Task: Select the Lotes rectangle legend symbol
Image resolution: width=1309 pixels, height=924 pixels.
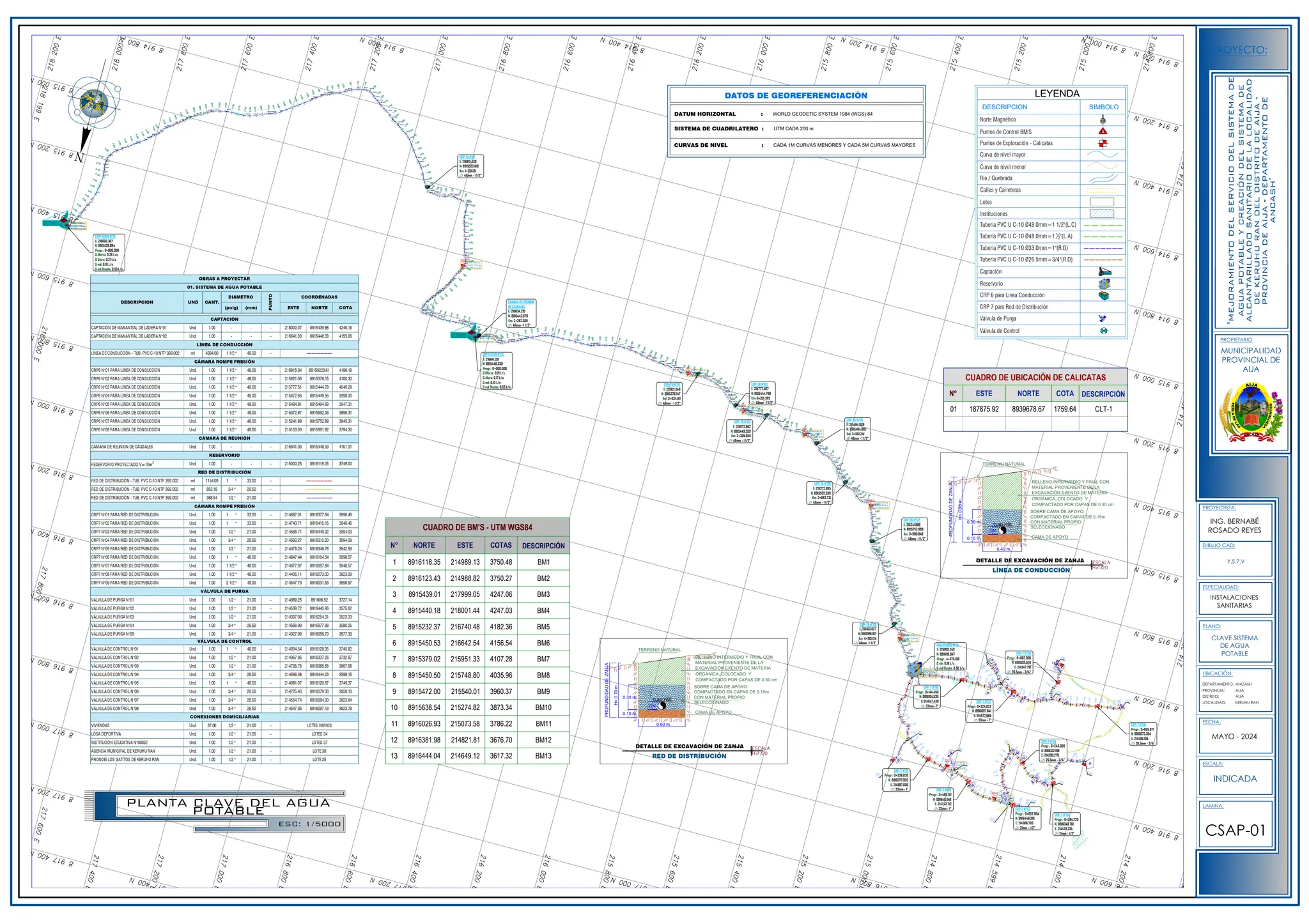Action: tap(1102, 202)
